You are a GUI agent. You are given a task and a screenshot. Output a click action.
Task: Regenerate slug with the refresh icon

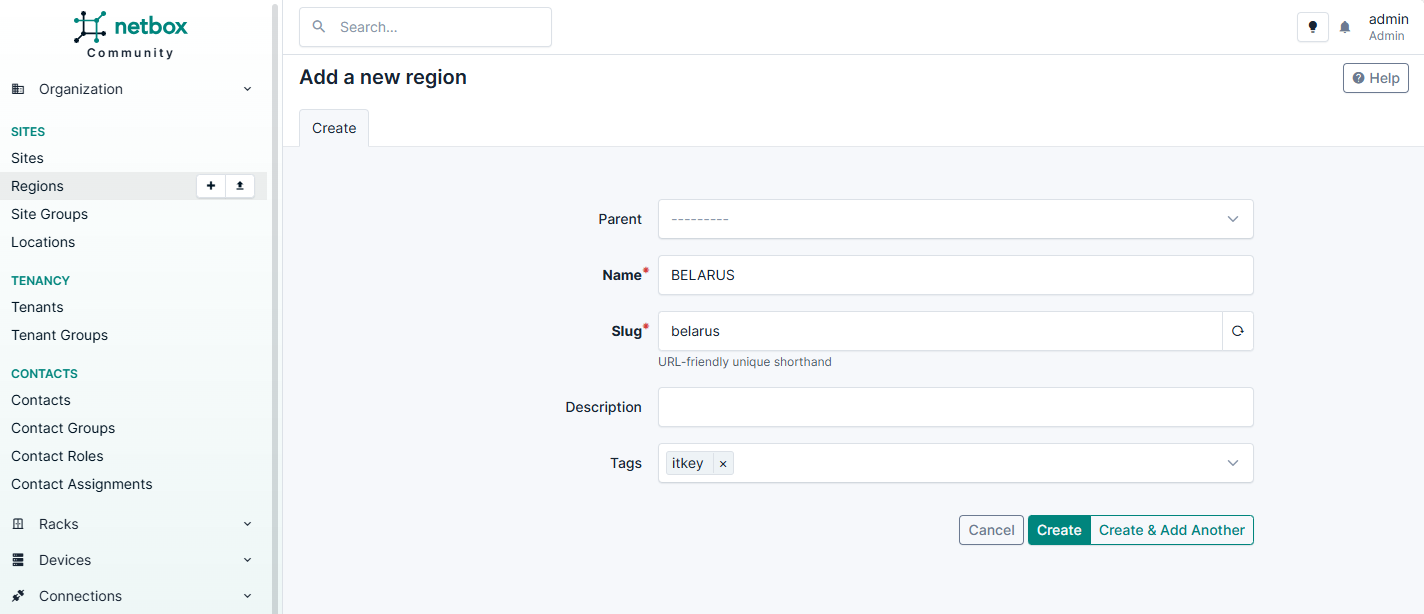coord(1237,331)
